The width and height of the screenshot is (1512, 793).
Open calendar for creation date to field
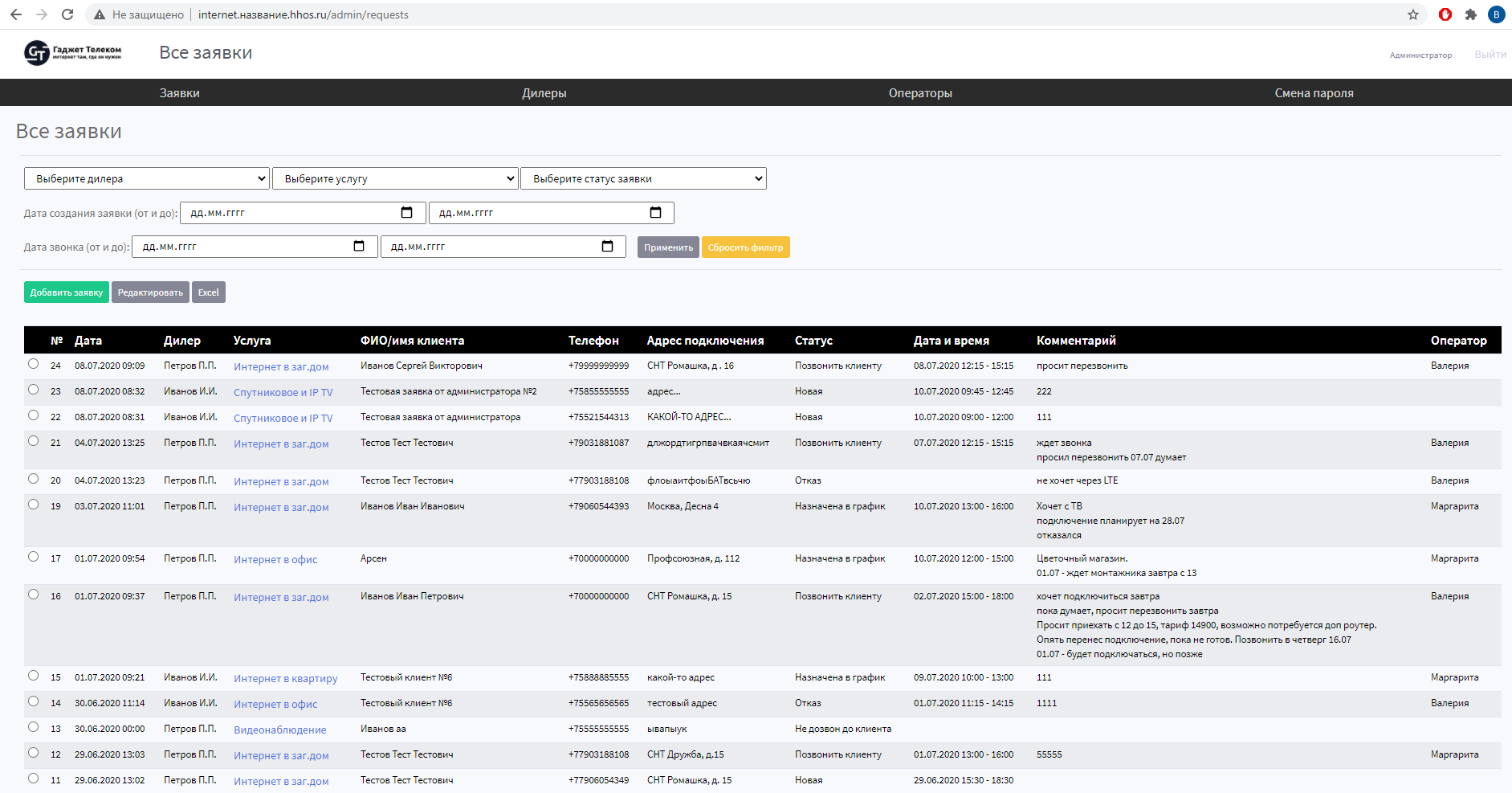click(x=656, y=213)
